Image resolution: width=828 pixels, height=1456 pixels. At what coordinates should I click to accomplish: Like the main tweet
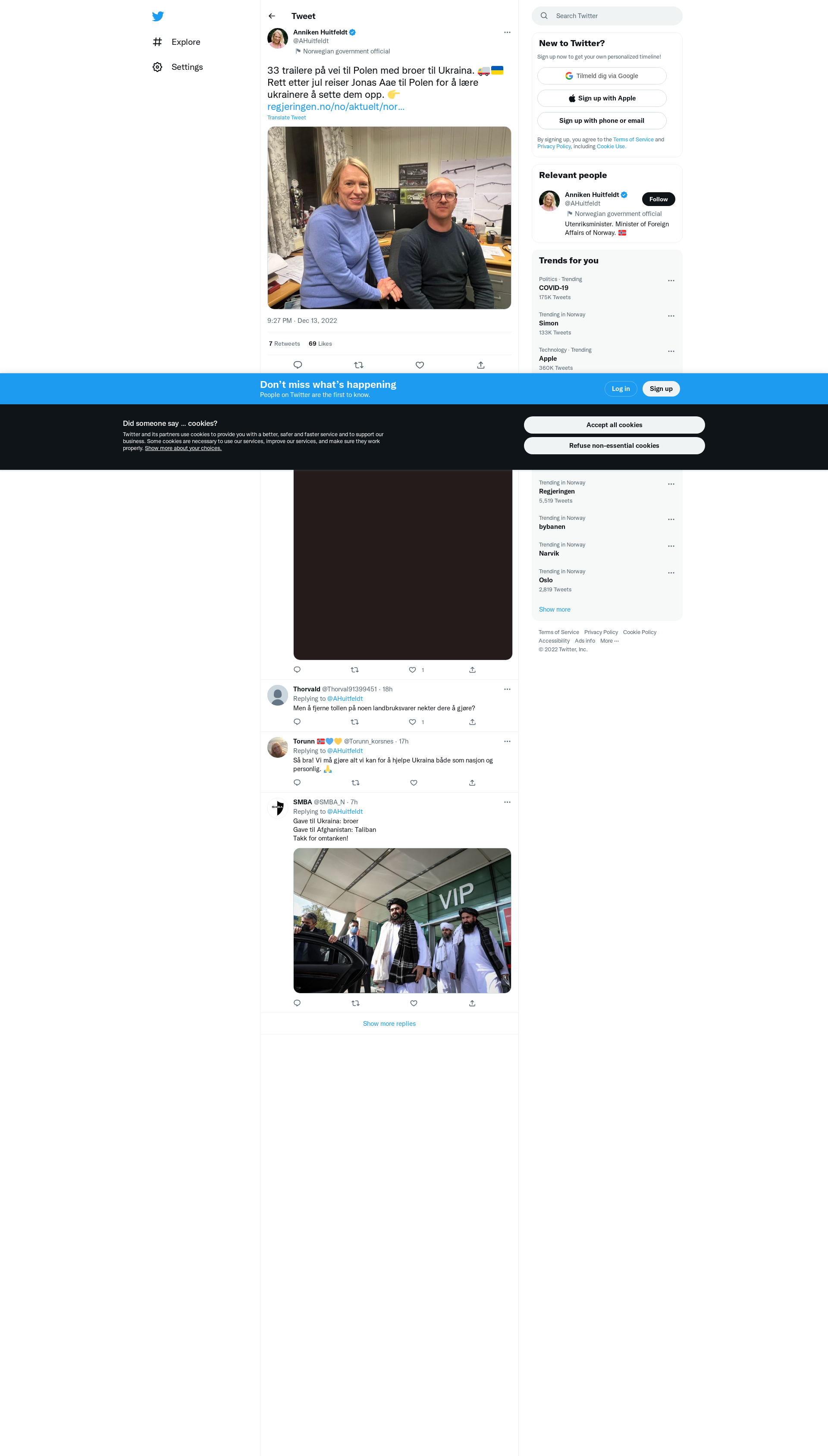(x=420, y=365)
